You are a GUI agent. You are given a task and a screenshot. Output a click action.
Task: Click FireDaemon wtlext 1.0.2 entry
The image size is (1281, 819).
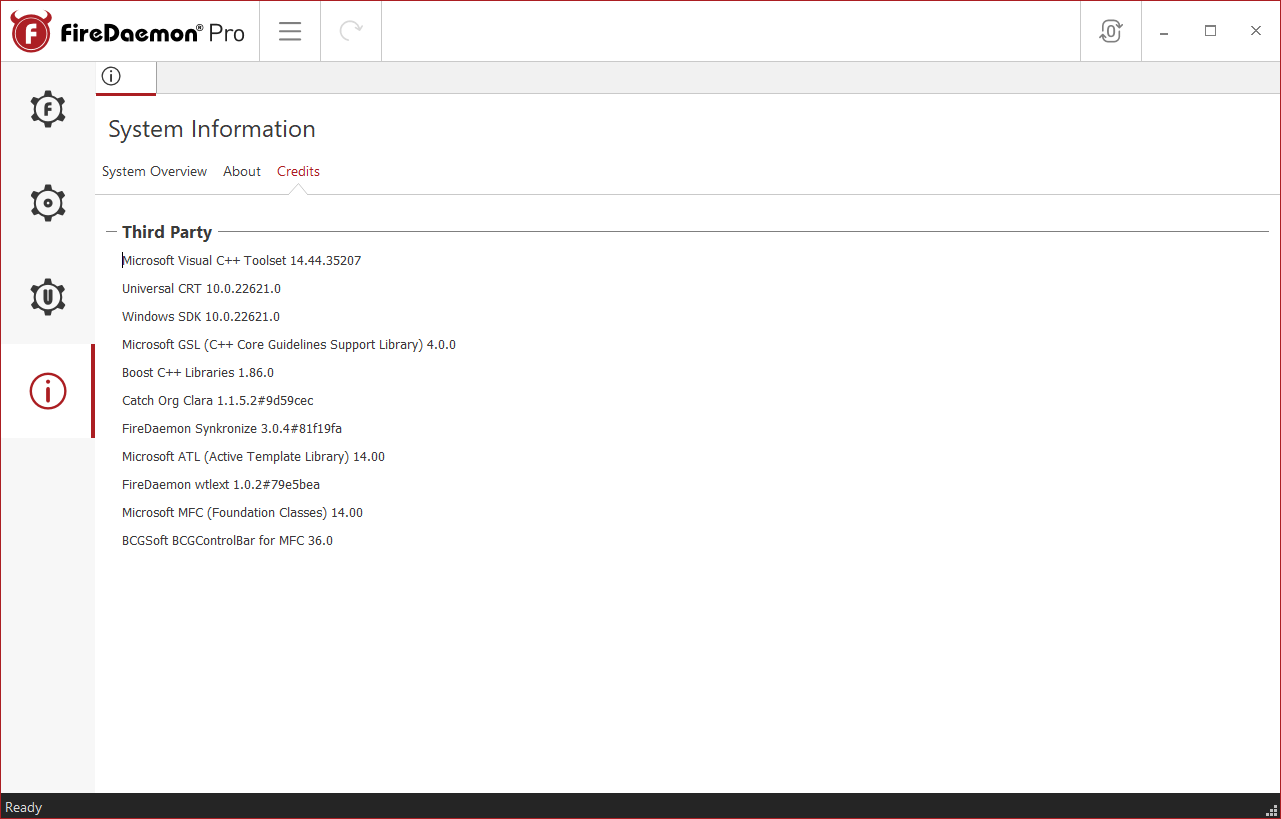click(x=220, y=485)
